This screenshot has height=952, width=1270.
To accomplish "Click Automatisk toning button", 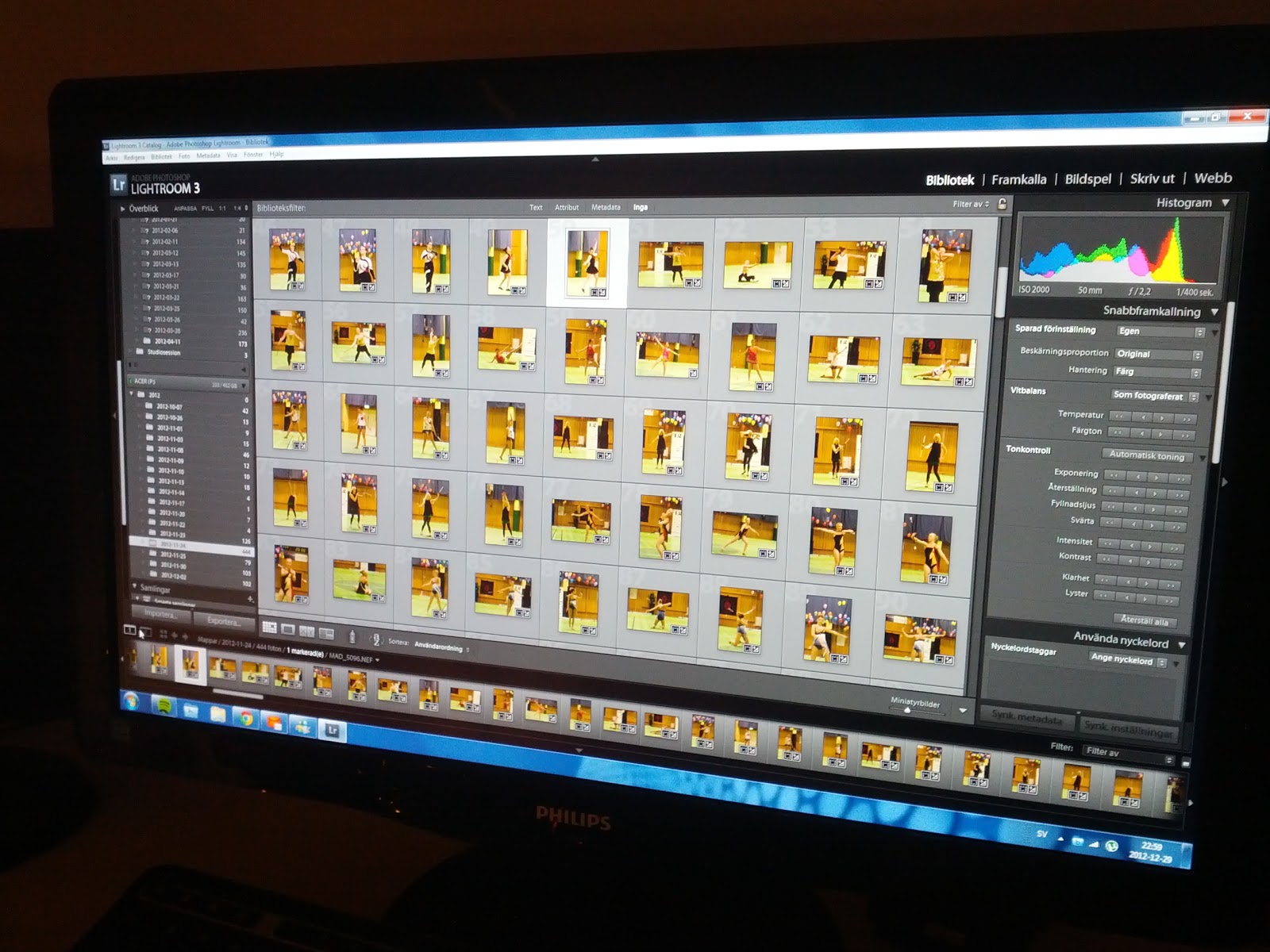I will click(1146, 455).
